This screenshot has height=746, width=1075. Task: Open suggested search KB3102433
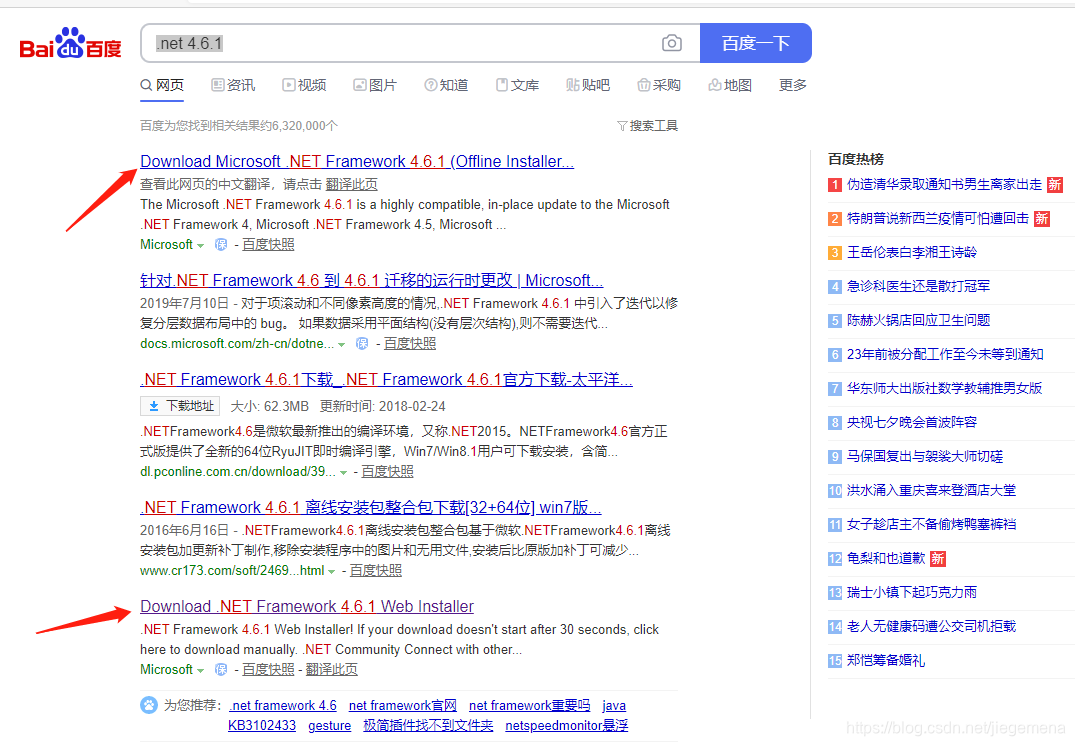tap(262, 725)
